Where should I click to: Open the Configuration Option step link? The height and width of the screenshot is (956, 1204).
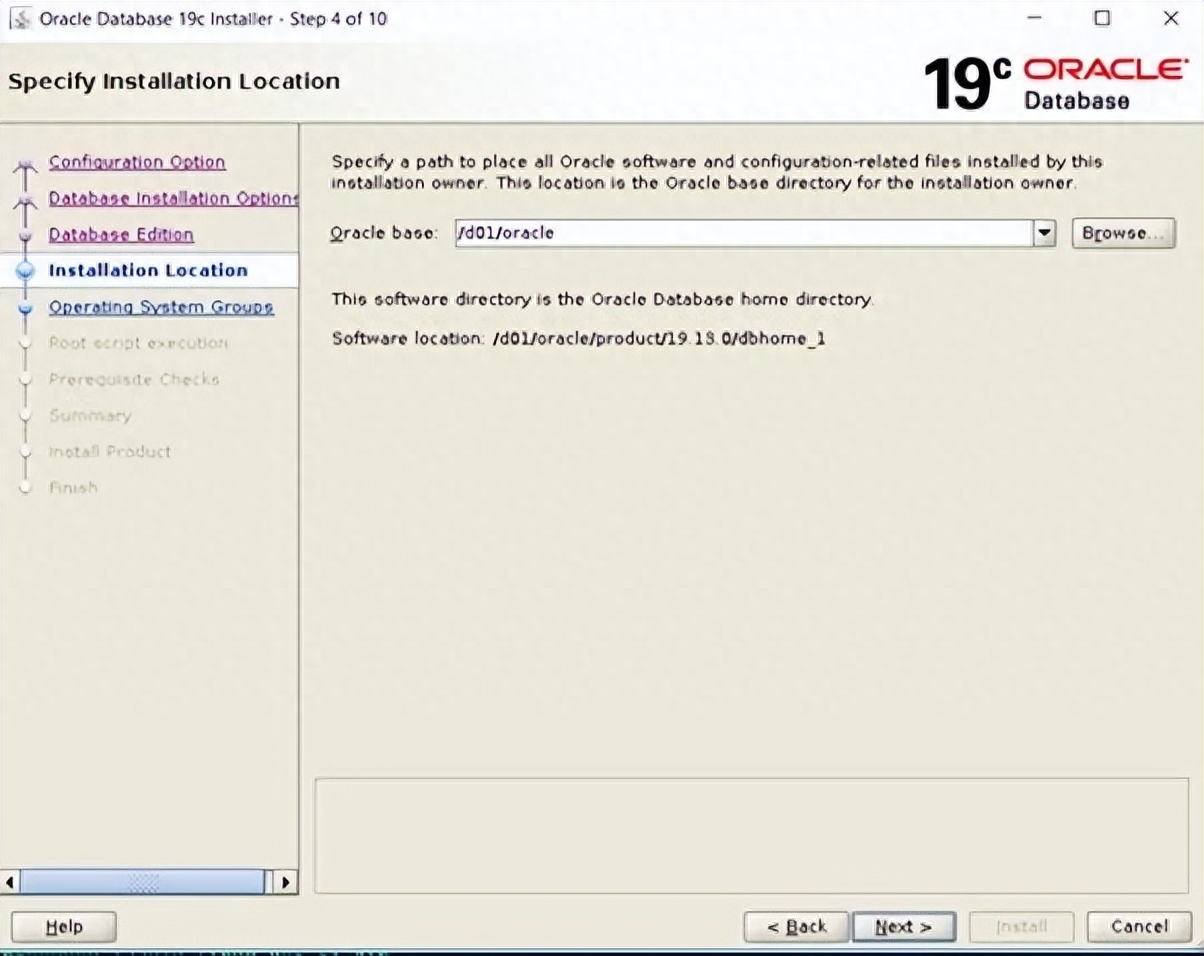tap(137, 162)
